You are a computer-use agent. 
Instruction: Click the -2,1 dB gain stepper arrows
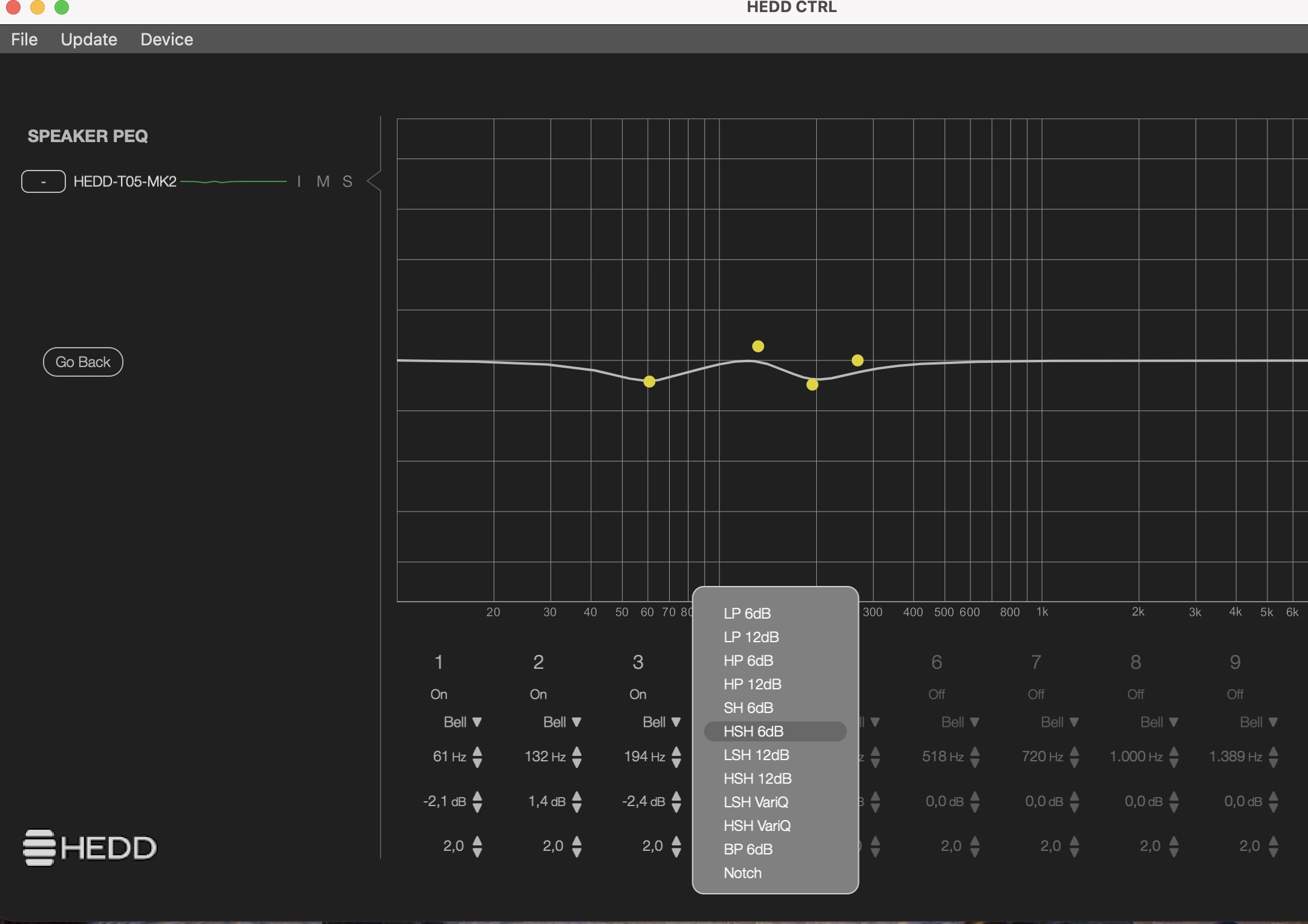(477, 802)
